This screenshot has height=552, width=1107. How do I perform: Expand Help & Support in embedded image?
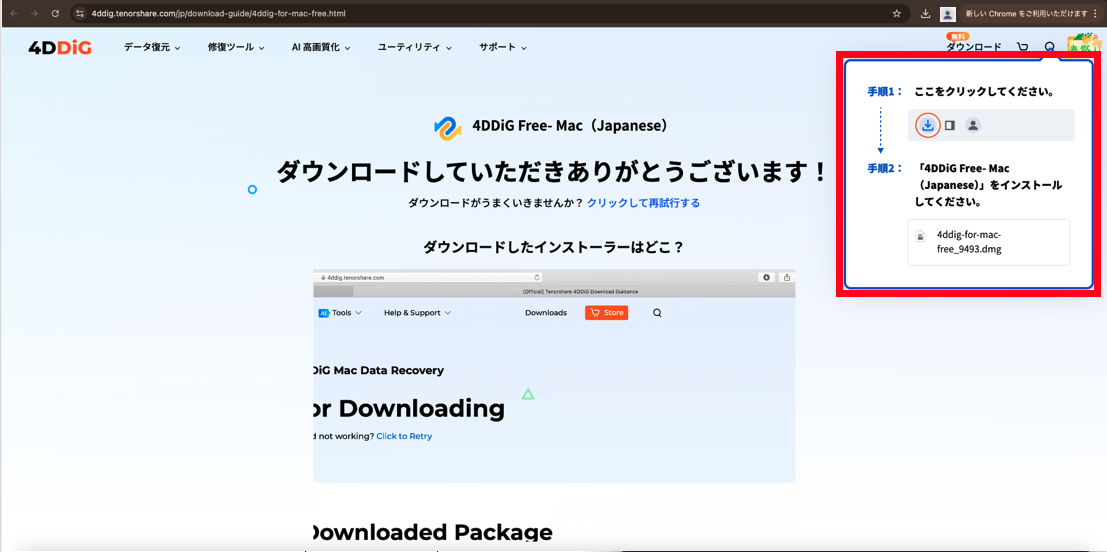tap(418, 313)
